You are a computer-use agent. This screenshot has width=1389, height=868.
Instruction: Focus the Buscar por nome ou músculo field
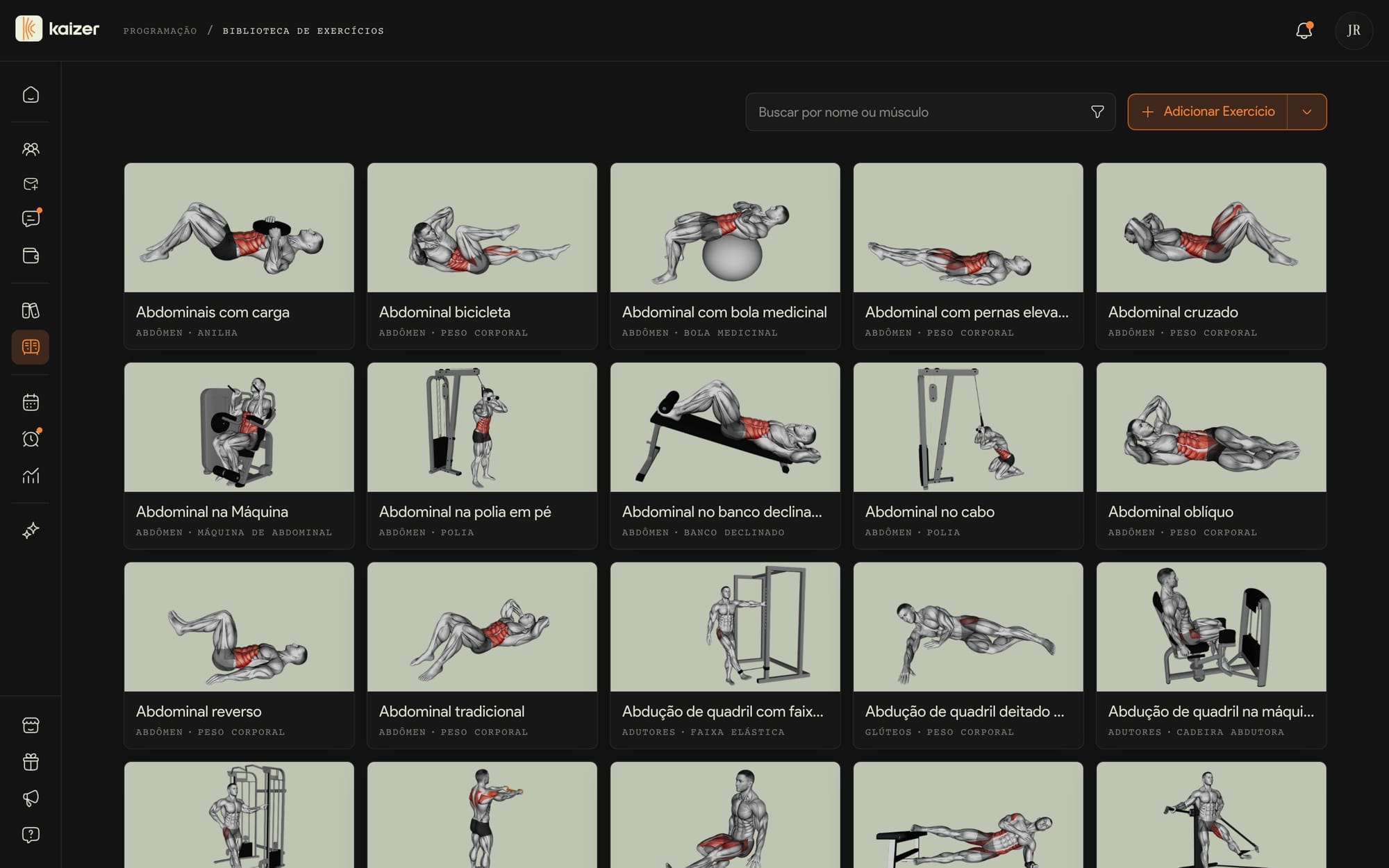pos(931,112)
